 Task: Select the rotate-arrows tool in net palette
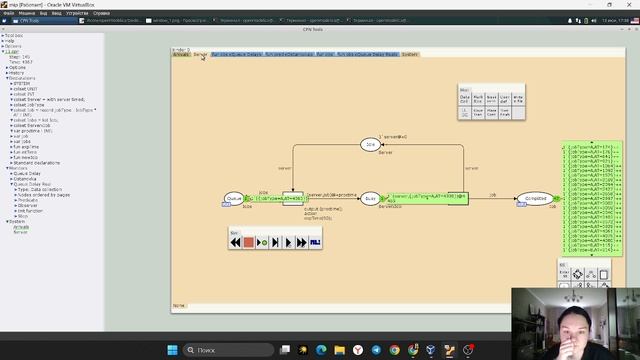[578, 274]
